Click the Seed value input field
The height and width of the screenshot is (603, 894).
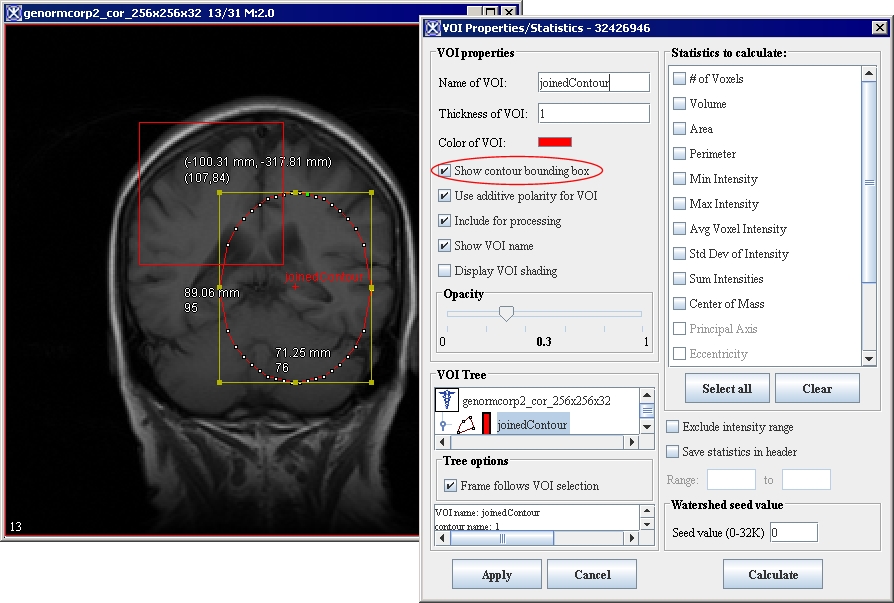[793, 533]
